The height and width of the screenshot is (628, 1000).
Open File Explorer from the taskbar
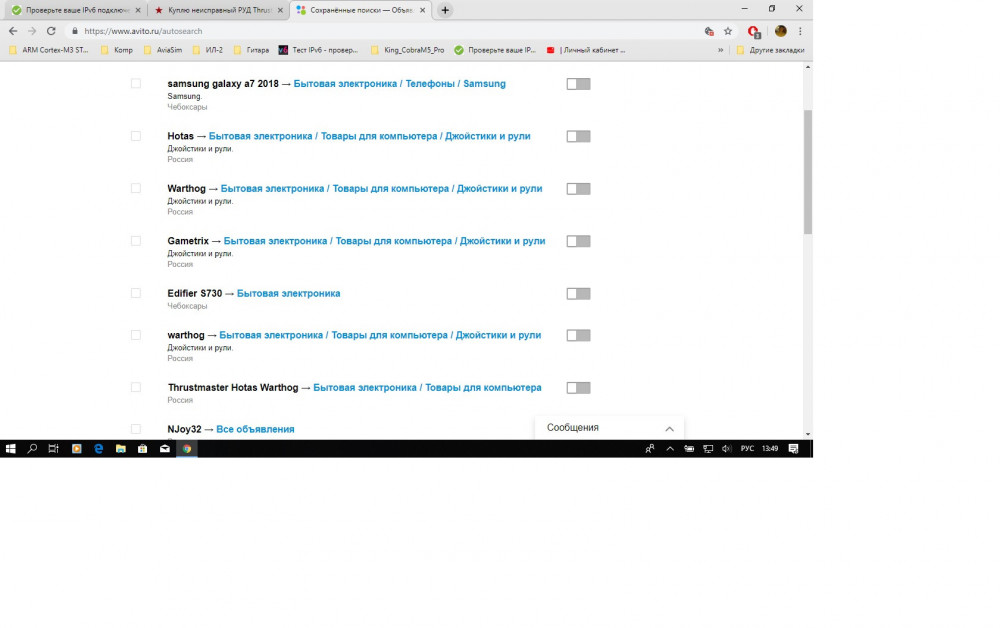[121, 449]
